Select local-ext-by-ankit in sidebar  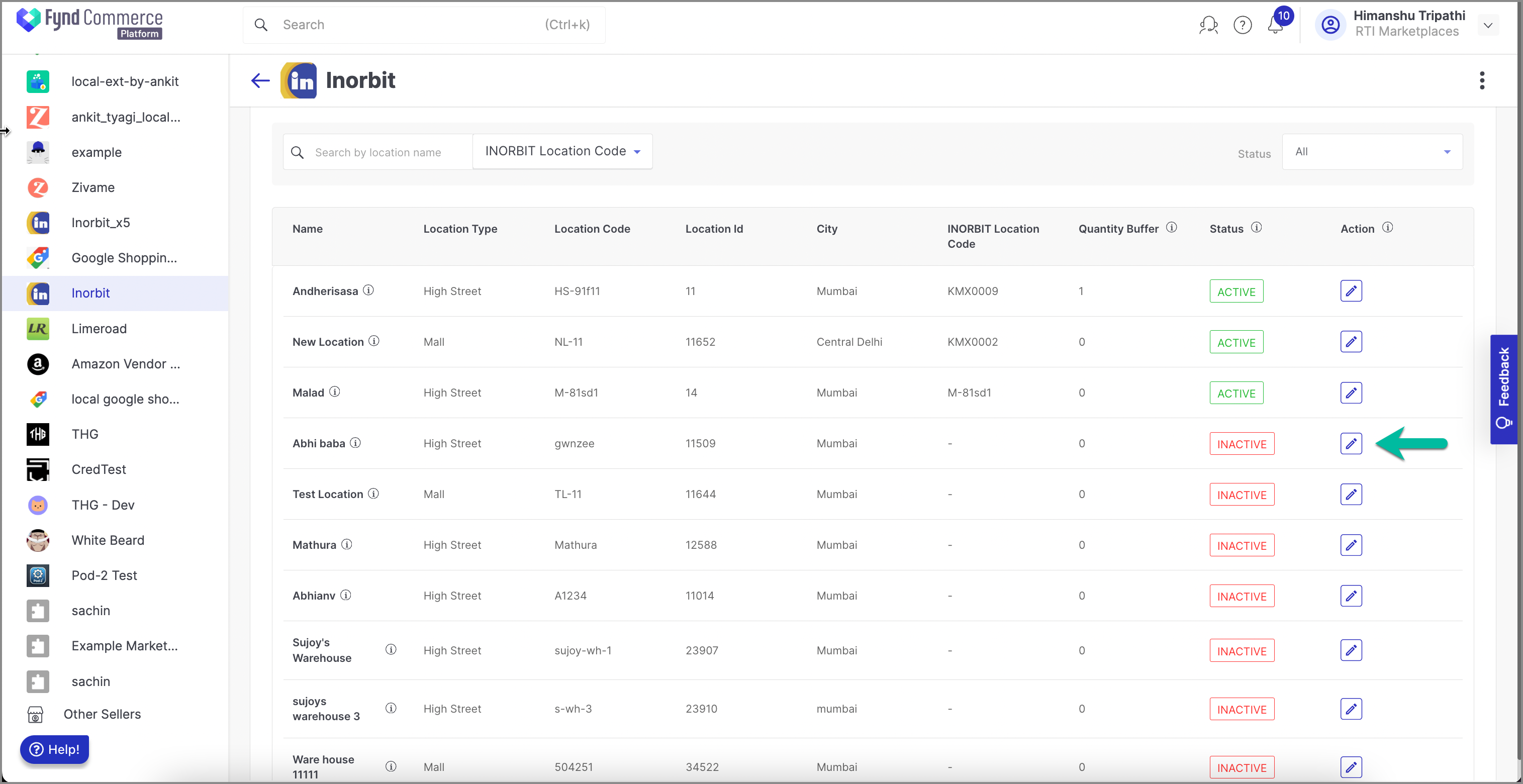click(115, 81)
